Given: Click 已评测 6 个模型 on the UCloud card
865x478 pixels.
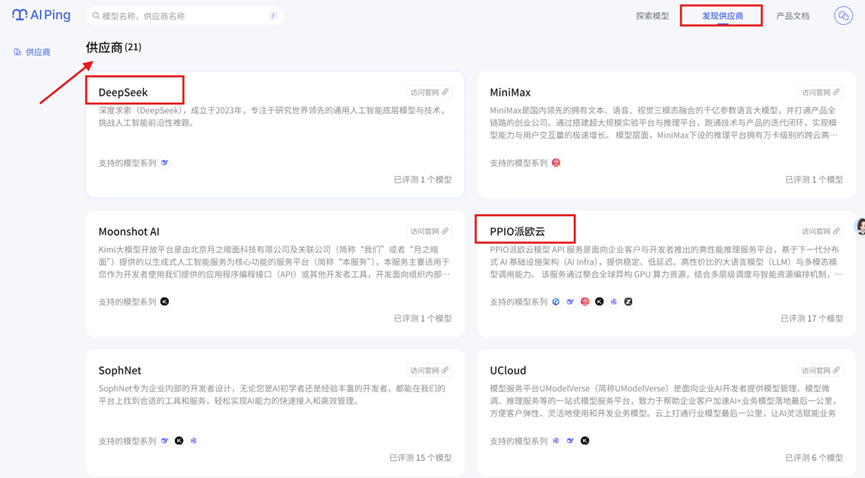Looking at the screenshot, I should click(814, 458).
